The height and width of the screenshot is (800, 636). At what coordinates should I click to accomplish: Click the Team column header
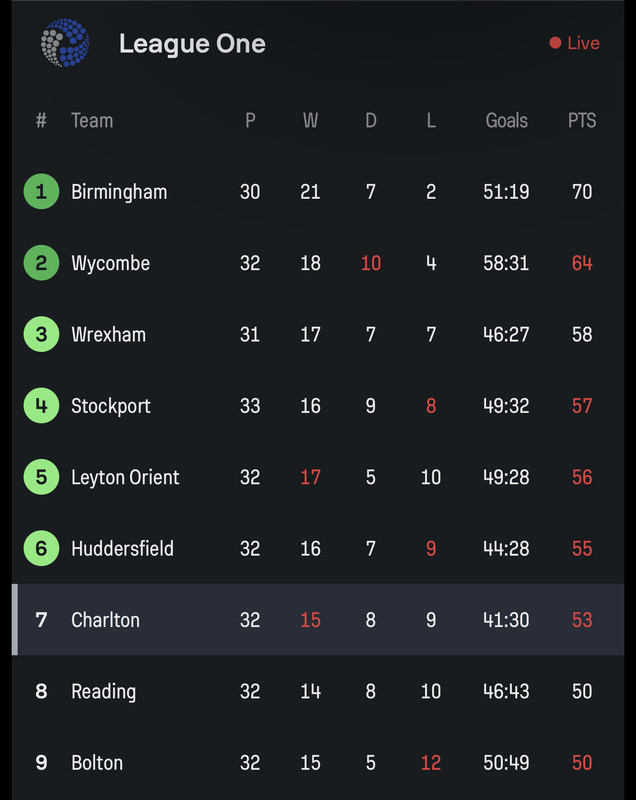point(92,121)
